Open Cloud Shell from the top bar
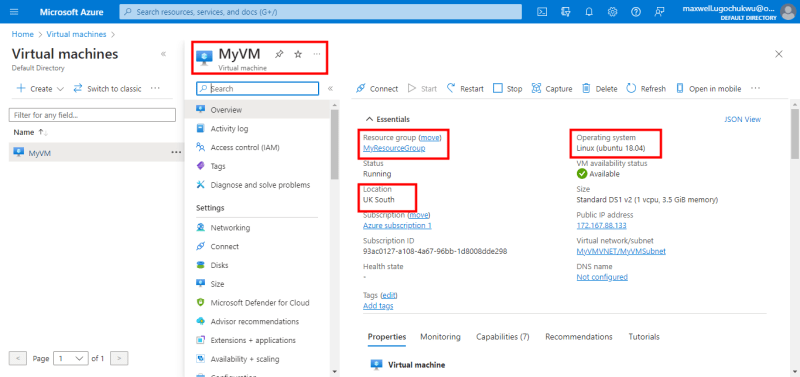Viewport: 800px width, 377px height. pos(542,12)
